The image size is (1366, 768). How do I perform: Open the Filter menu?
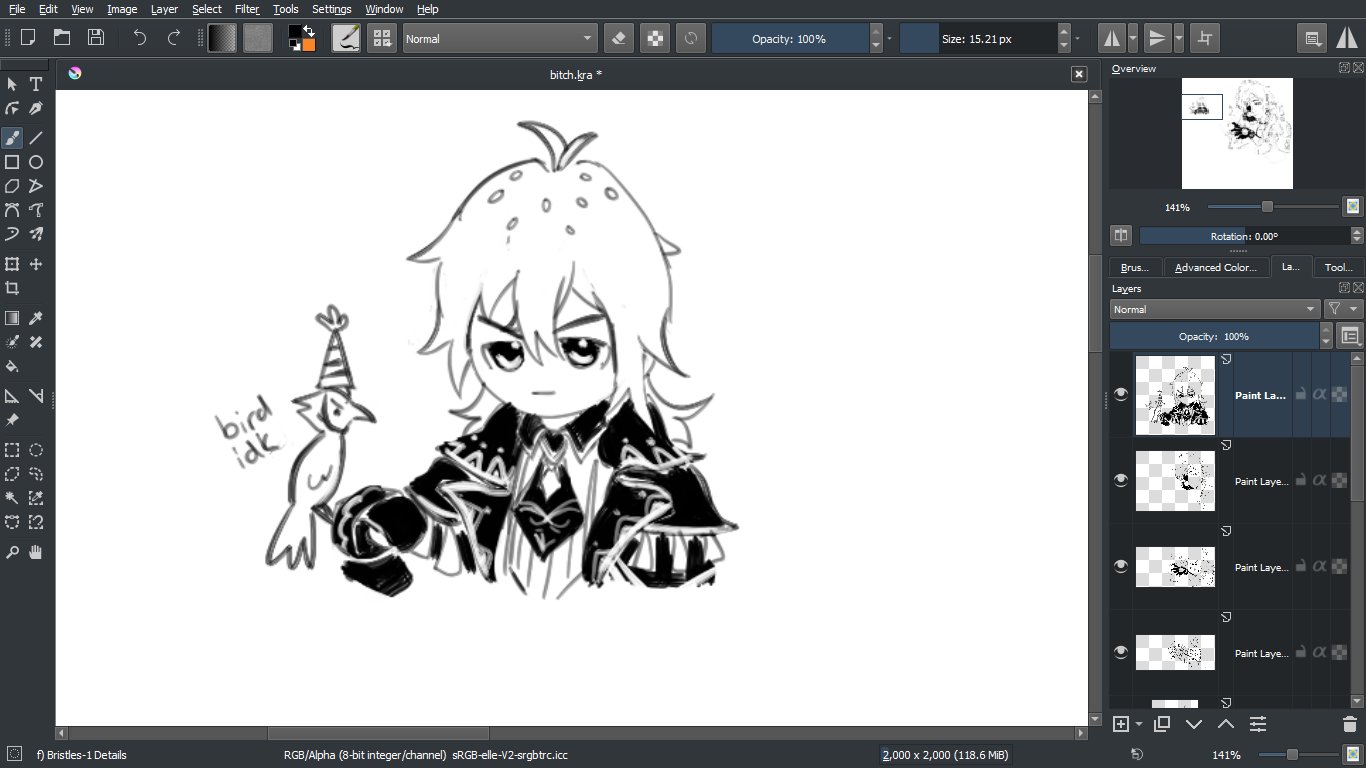point(247,9)
